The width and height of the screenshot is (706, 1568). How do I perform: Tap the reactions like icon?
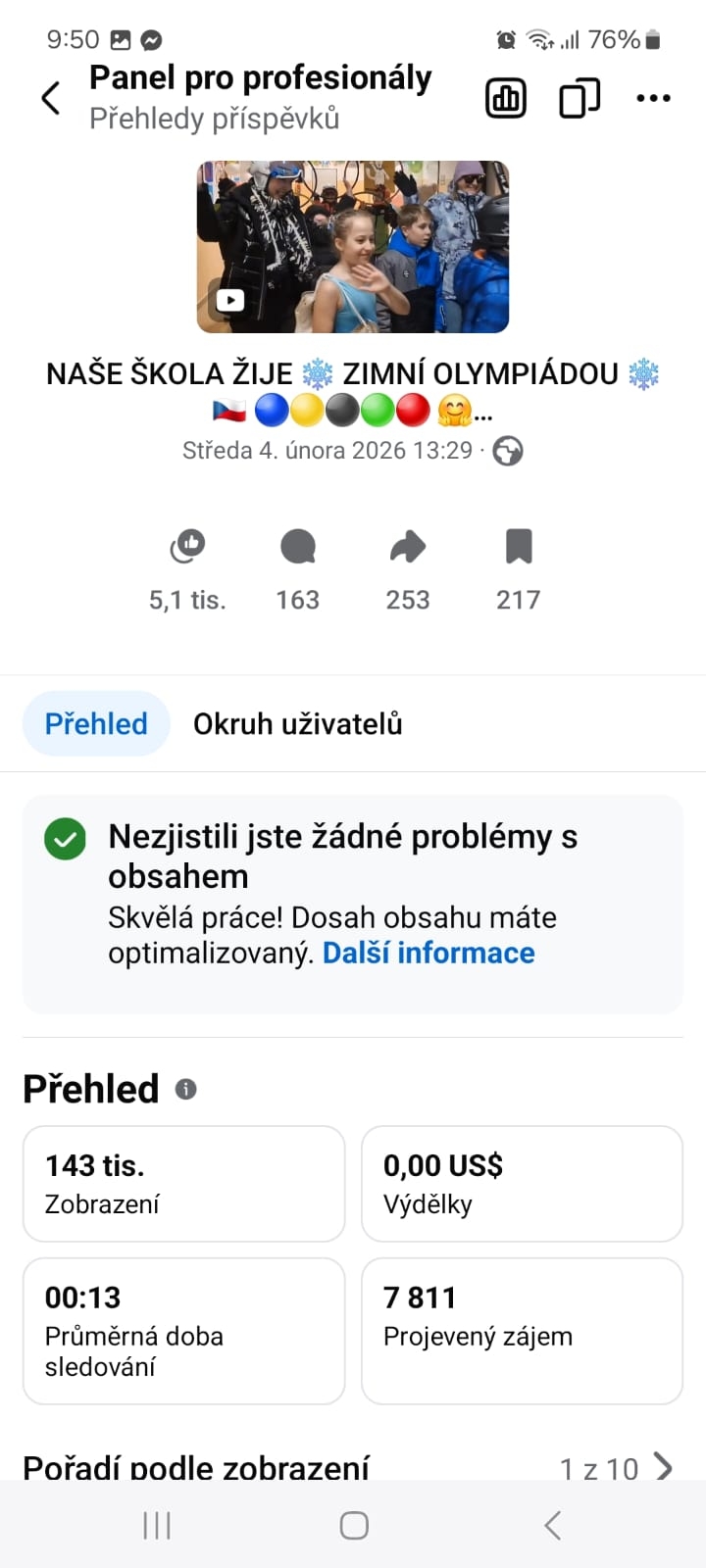pyautogui.click(x=187, y=547)
